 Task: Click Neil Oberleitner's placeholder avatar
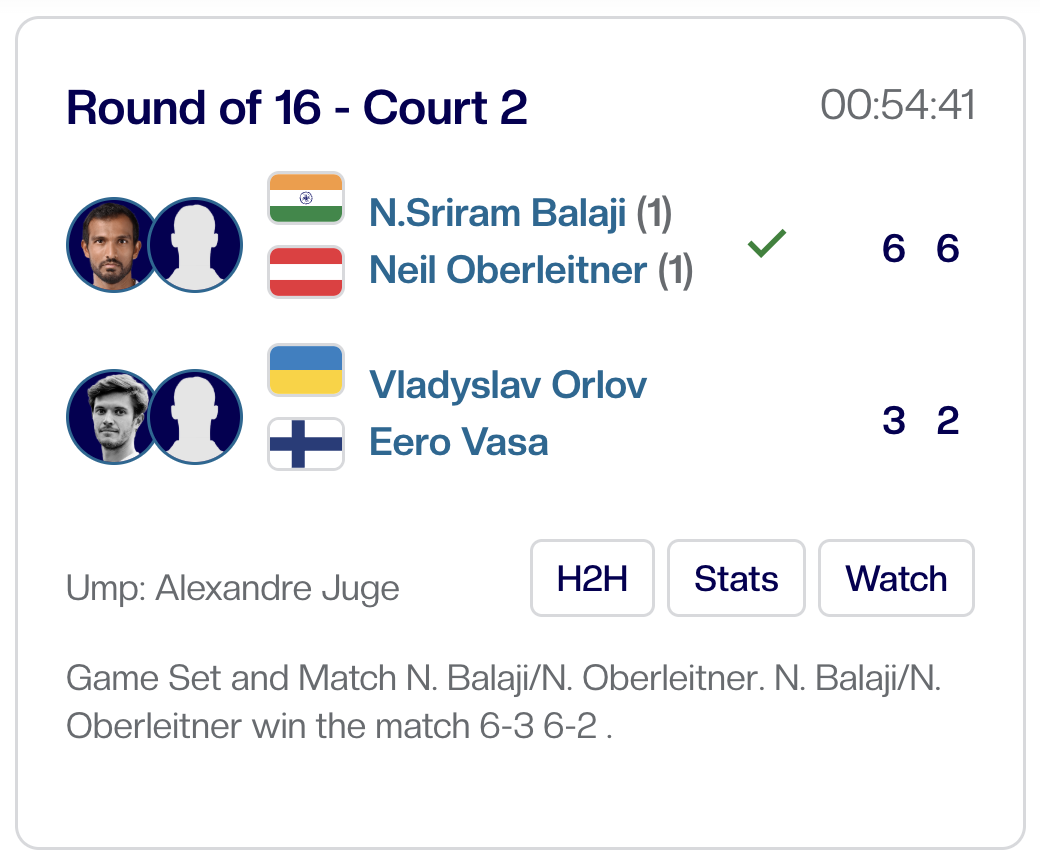[x=196, y=244]
